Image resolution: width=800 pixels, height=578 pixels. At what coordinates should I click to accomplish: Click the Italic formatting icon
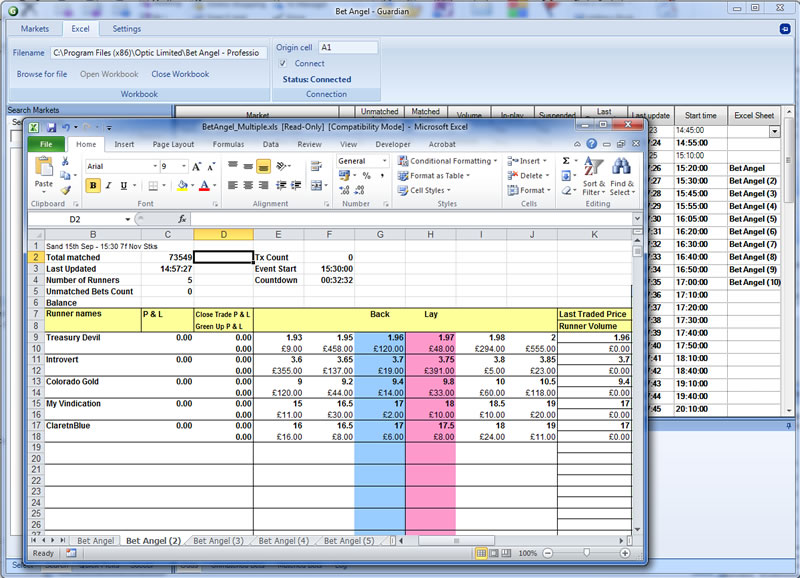(x=109, y=185)
